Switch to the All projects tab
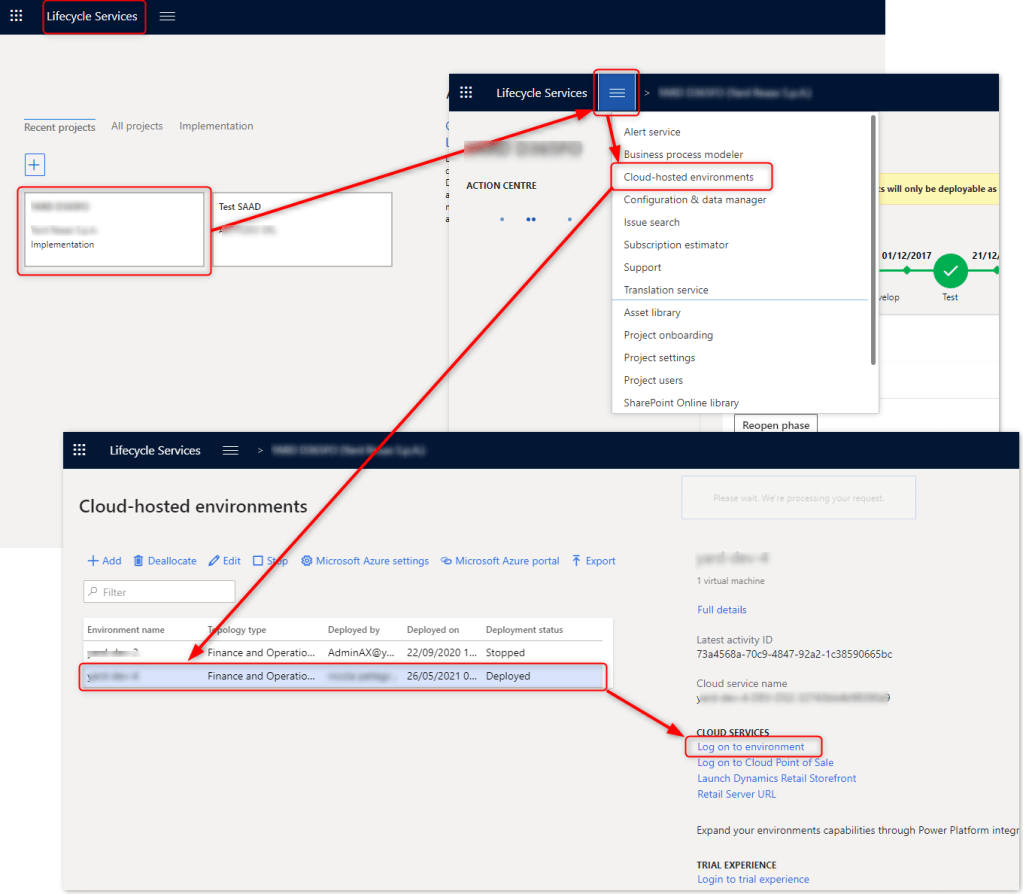This screenshot has width=1023, height=894. tap(137, 127)
